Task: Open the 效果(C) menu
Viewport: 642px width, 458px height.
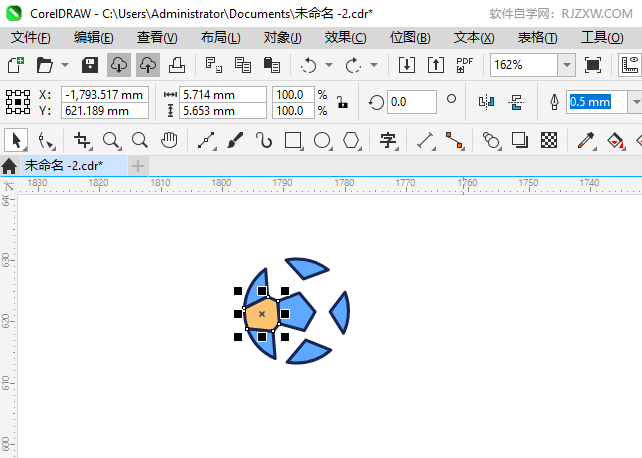Action: (x=346, y=38)
